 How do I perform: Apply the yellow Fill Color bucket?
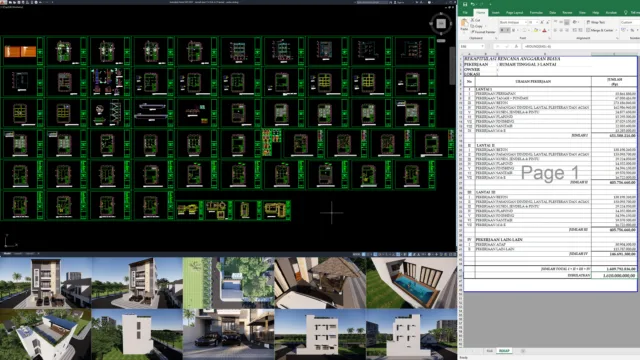point(536,30)
